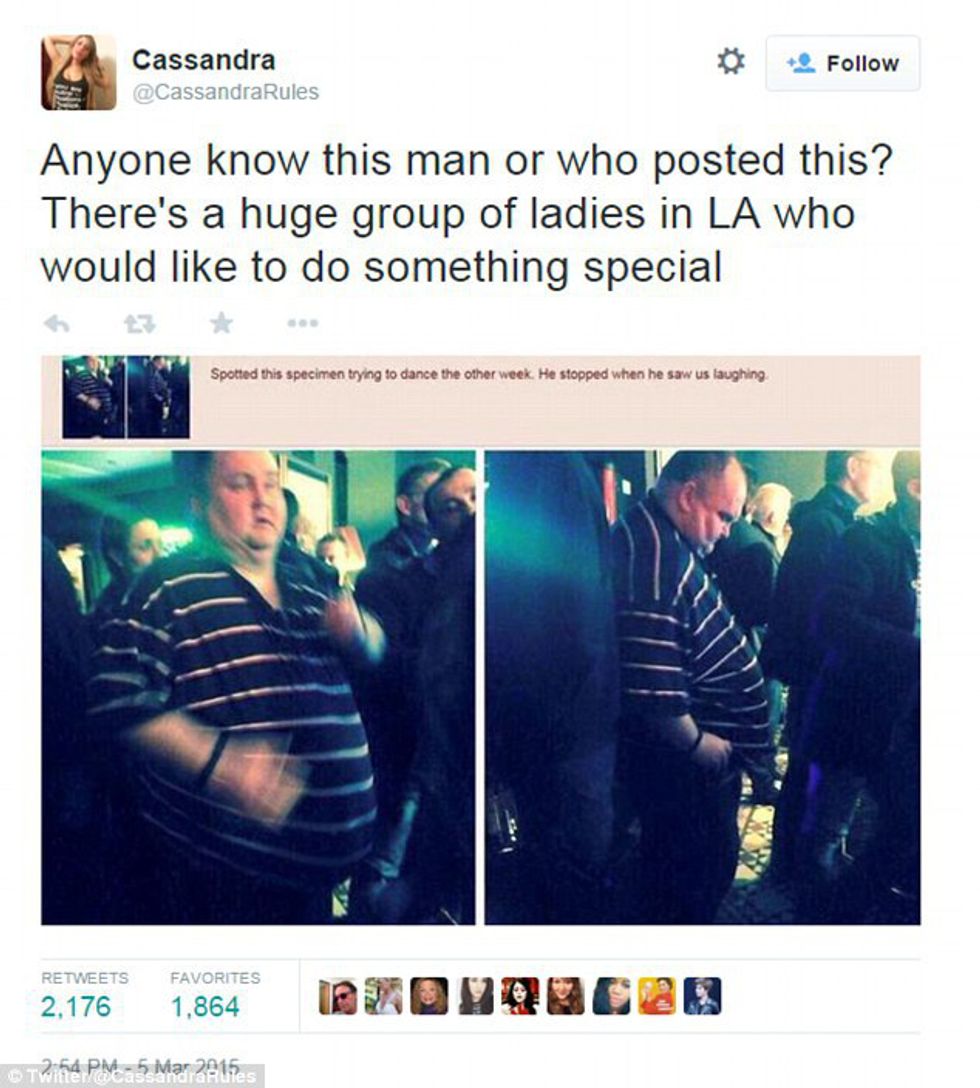Click the Cassandra display name
The width and height of the screenshot is (980, 1088).
[203, 60]
